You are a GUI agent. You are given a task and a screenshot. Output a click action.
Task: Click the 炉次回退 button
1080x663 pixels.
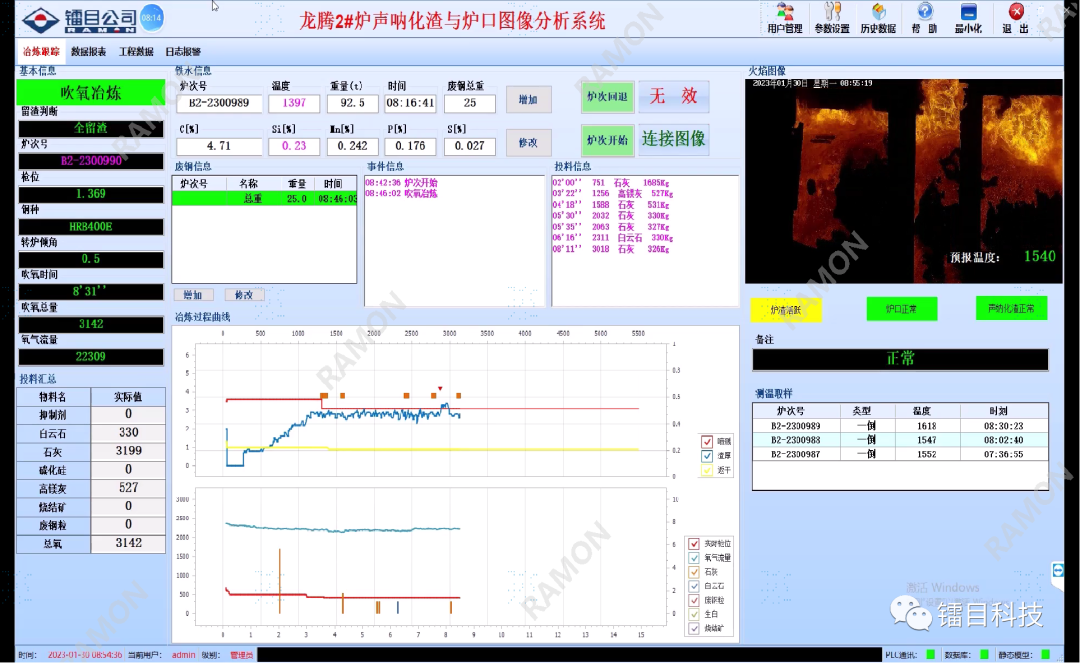click(x=606, y=97)
